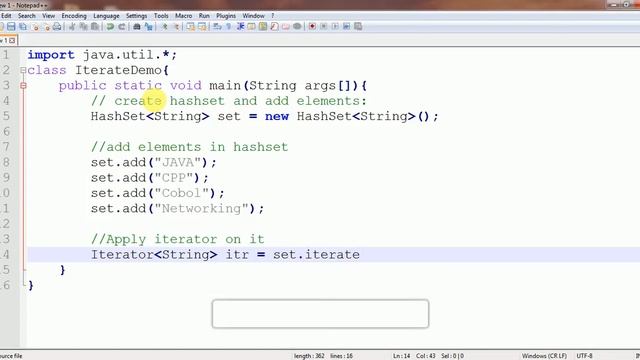Viewport: 640px width, 360px height.
Task: Click the Save Recorded Macro icon
Action: pyautogui.click(x=358, y=27)
